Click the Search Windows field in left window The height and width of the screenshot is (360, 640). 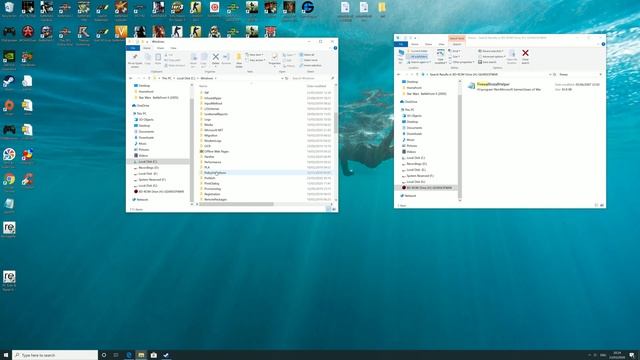tap(312, 78)
